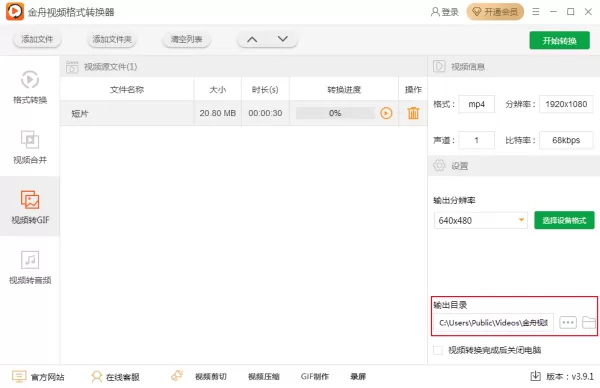The height and width of the screenshot is (388, 600).
Task: Open the 在线客服 support link
Action: [115, 377]
